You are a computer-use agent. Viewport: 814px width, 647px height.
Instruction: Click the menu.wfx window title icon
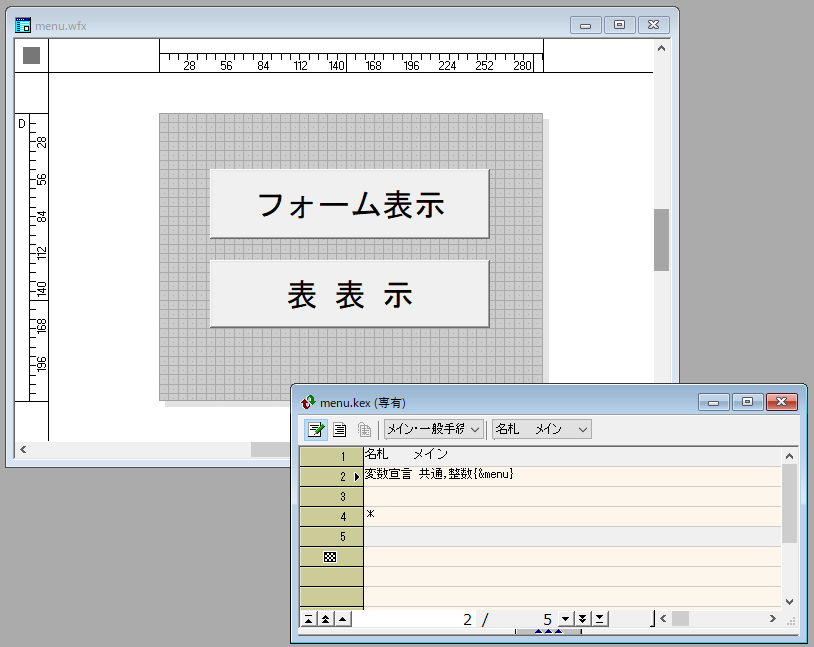click(23, 25)
